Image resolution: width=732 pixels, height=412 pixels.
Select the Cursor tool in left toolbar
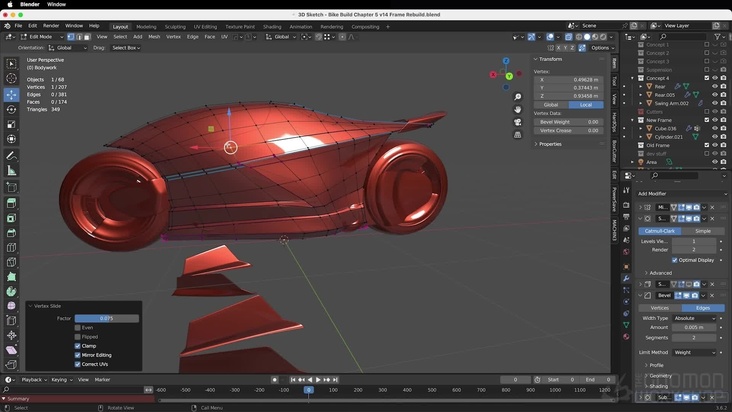click(x=12, y=78)
